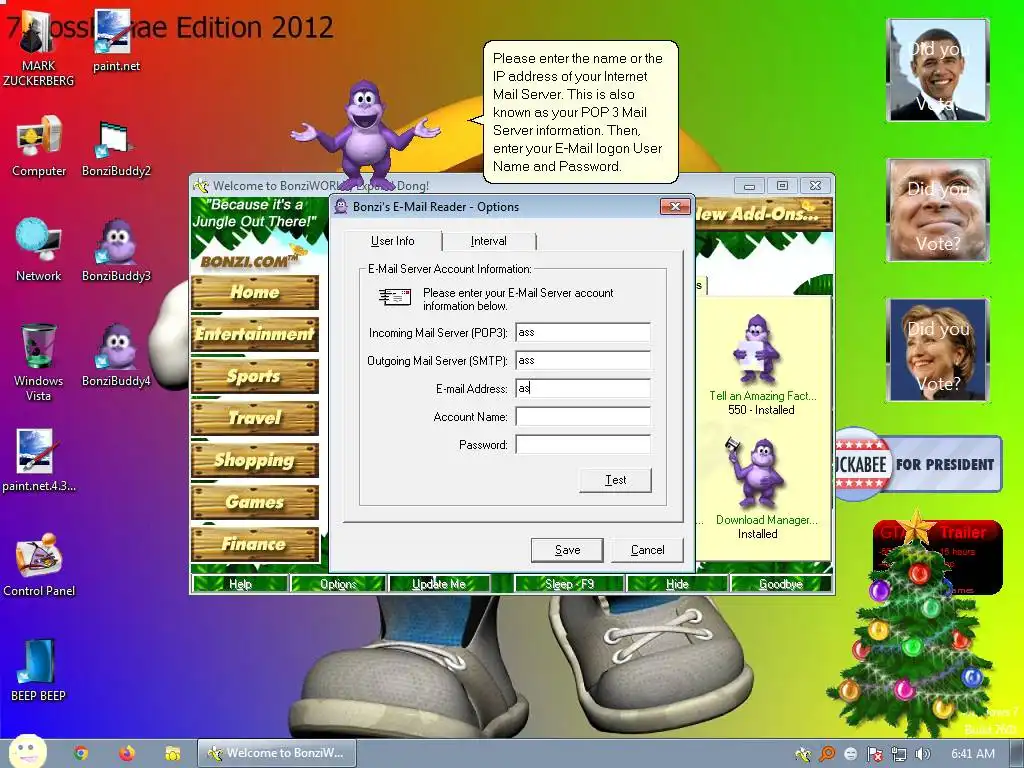Switch to the Interval tab
The image size is (1024, 768).
[x=488, y=241]
